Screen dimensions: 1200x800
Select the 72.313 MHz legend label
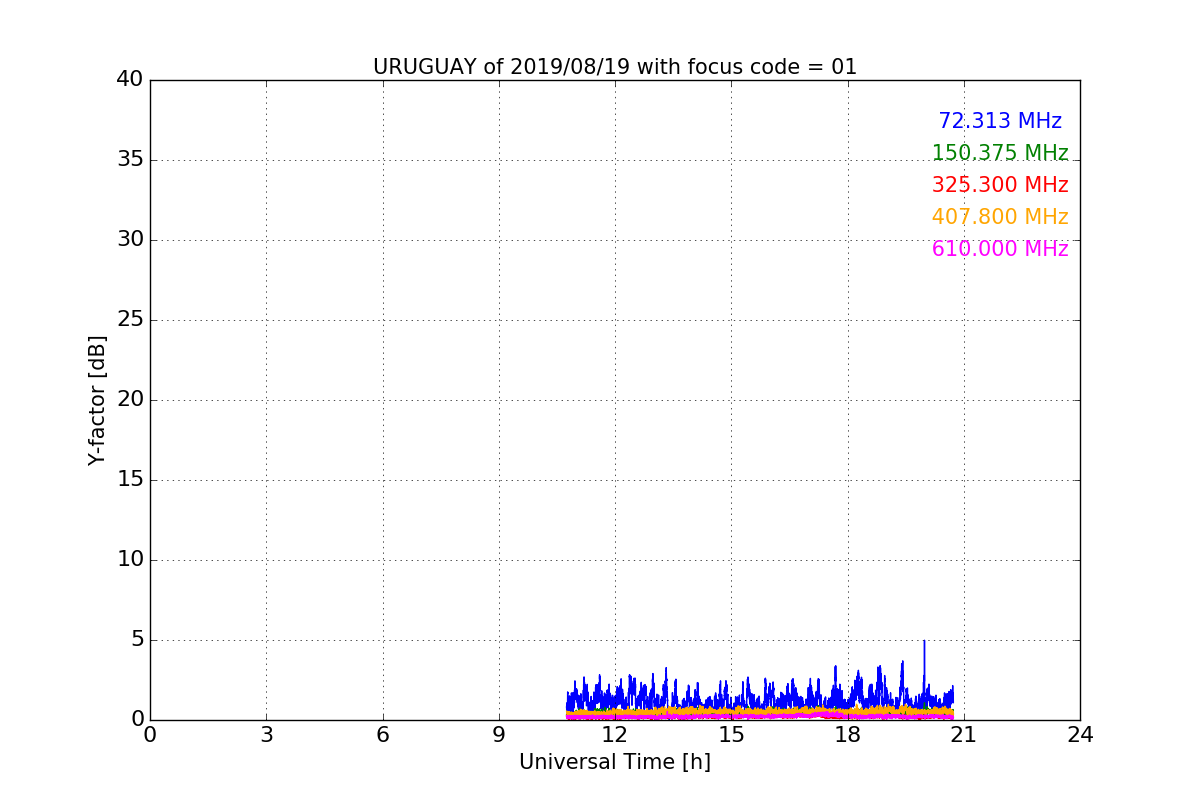(1000, 121)
